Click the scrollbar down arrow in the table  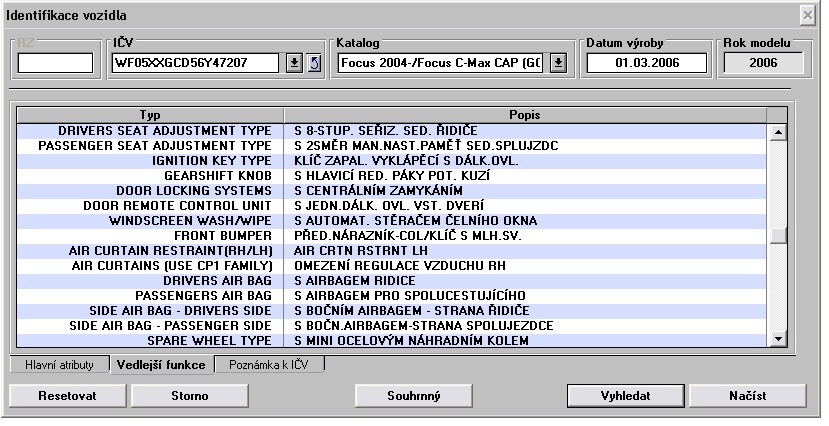(776, 340)
